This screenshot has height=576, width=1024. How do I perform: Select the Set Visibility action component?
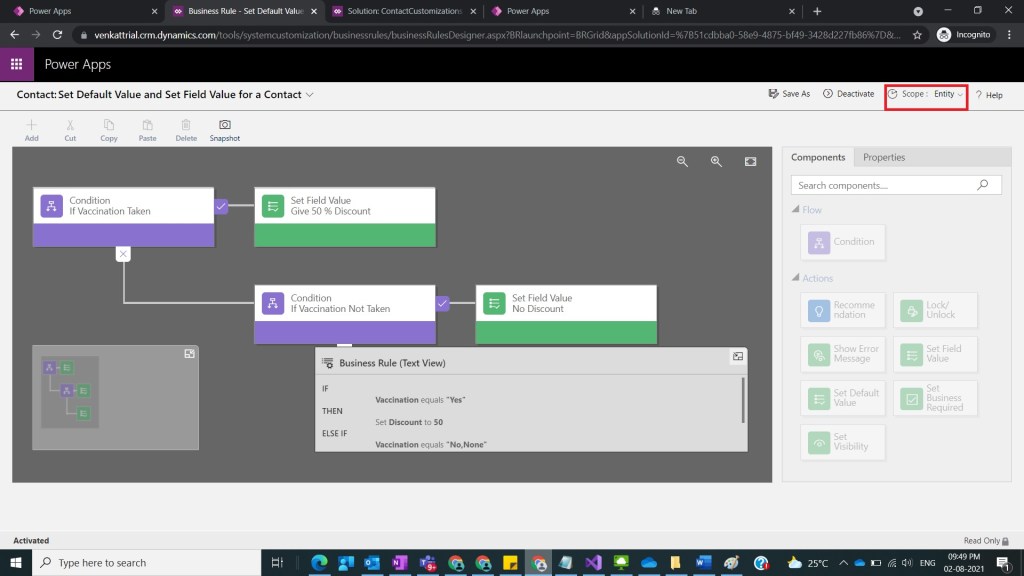844,442
